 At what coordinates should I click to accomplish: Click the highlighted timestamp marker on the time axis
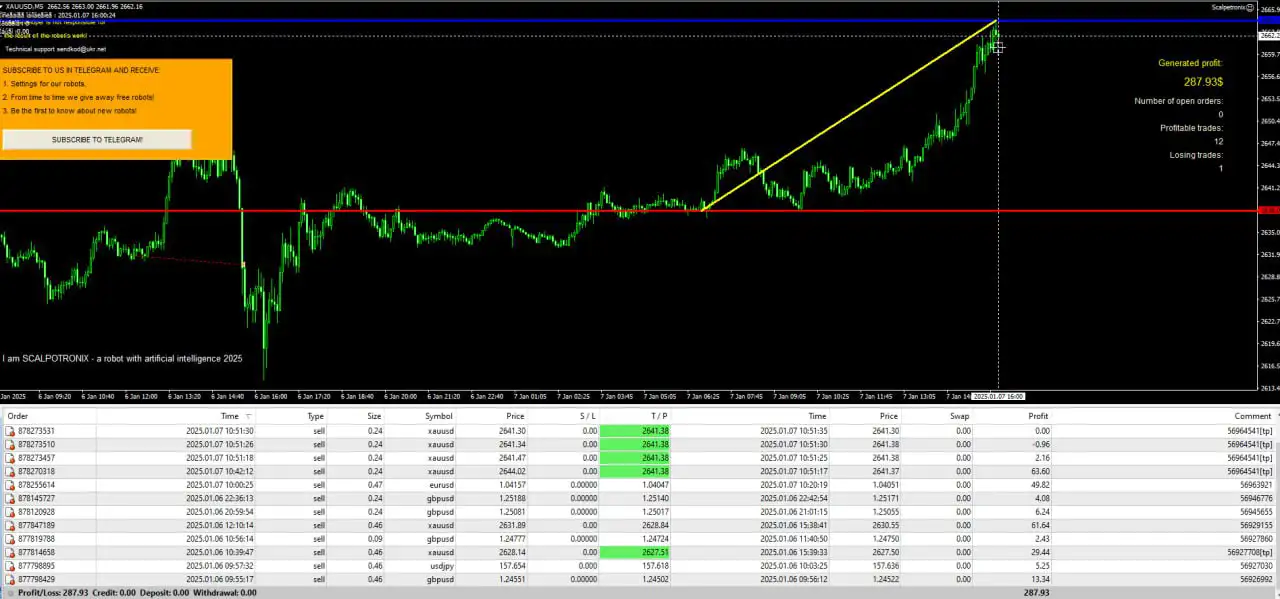coord(1000,396)
